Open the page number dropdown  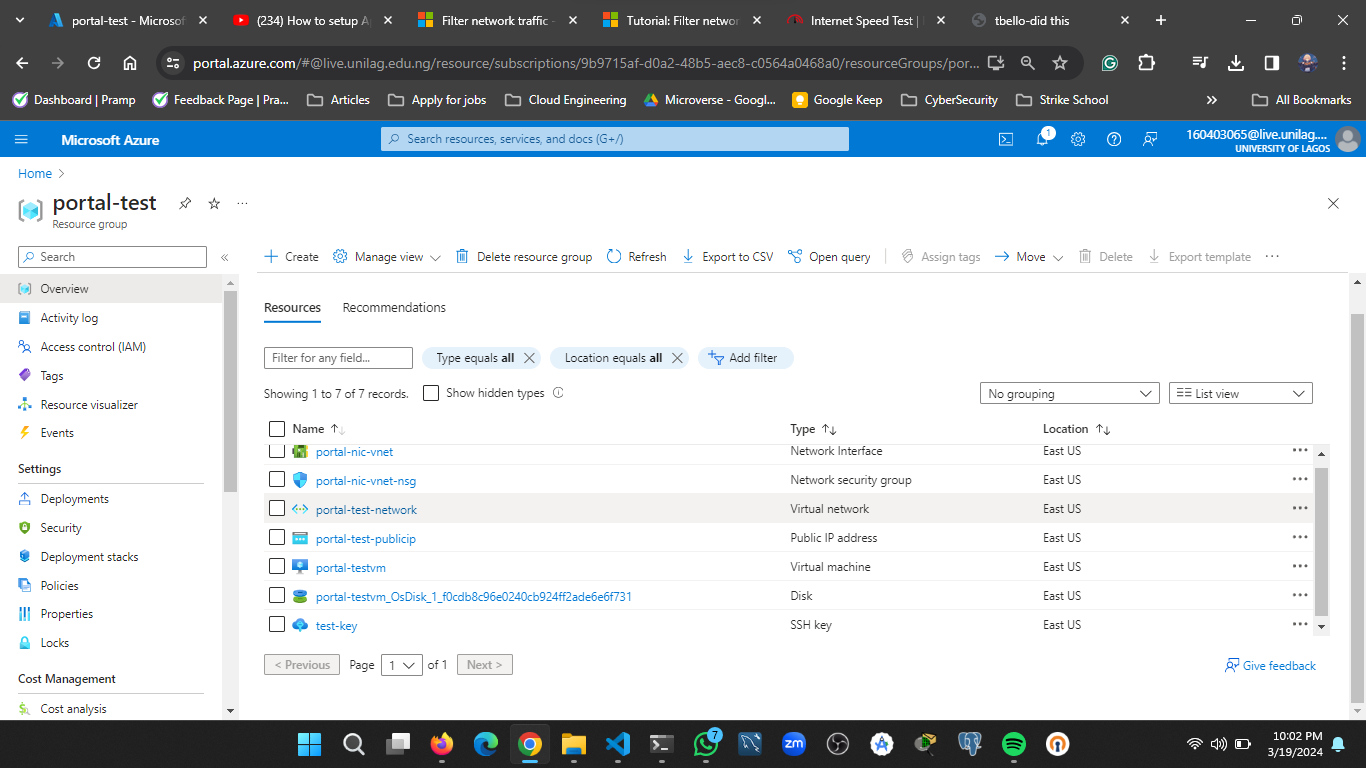(402, 665)
